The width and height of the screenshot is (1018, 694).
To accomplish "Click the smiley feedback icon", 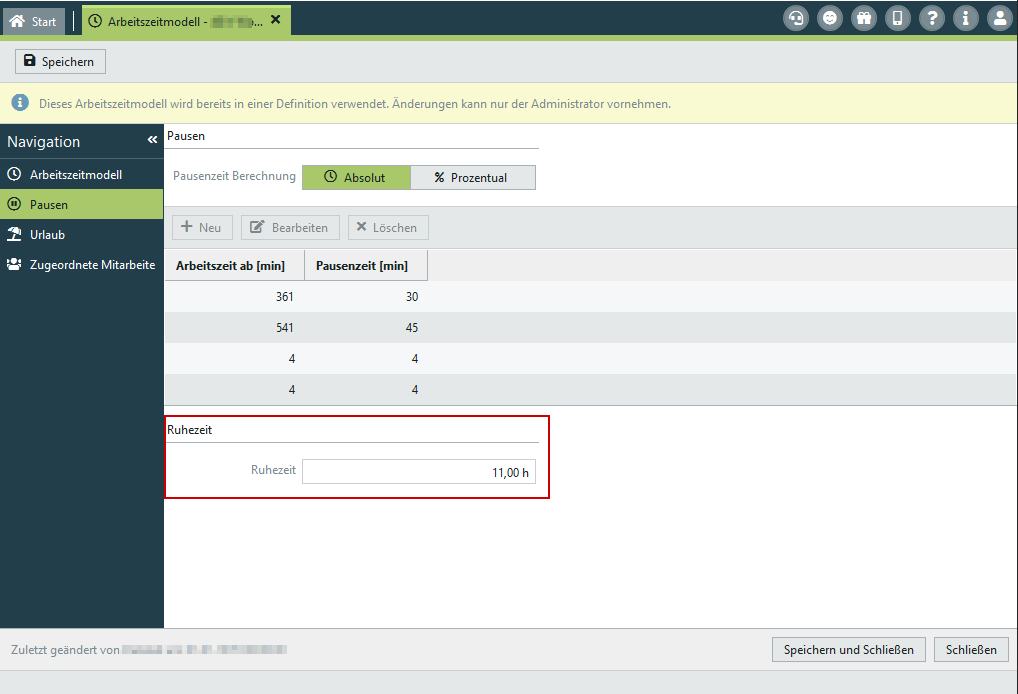I will (x=829, y=18).
